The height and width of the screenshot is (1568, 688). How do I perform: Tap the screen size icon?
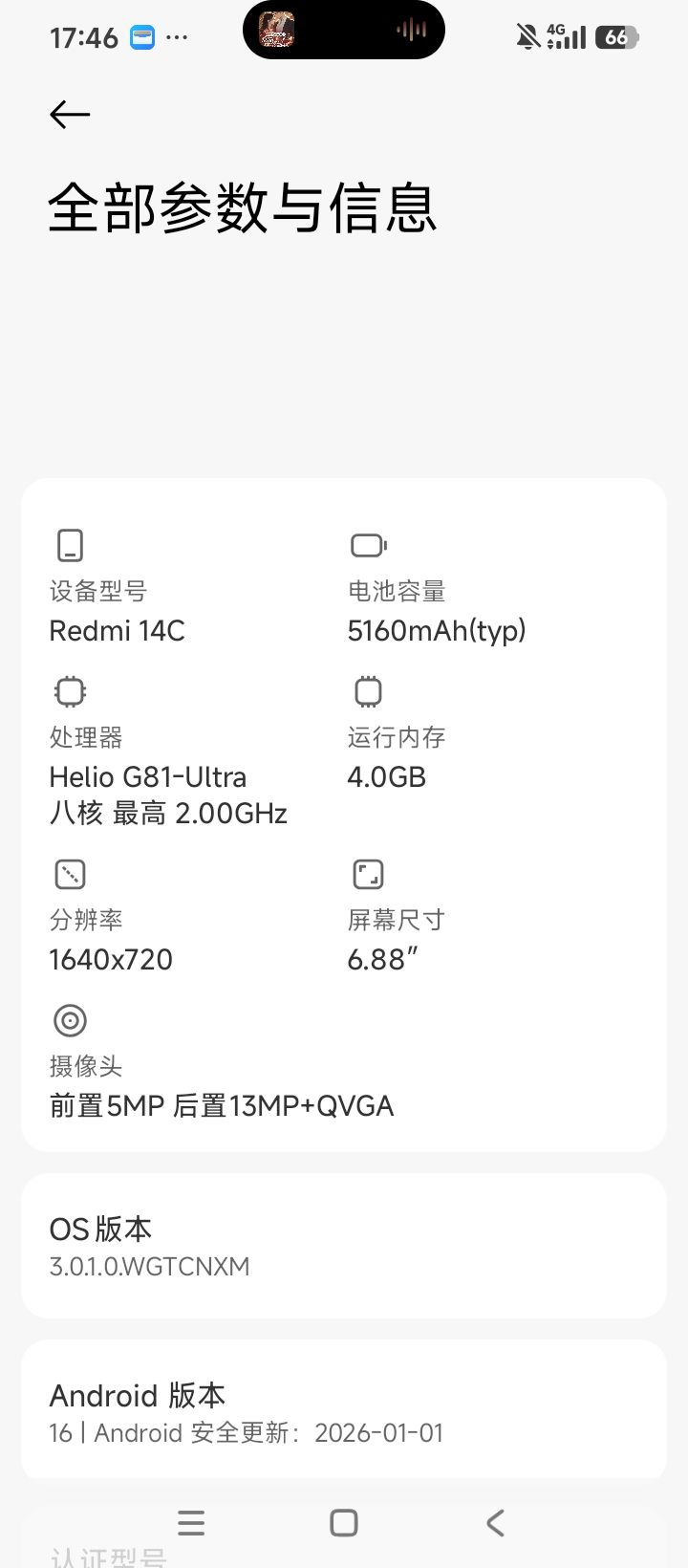(368, 874)
